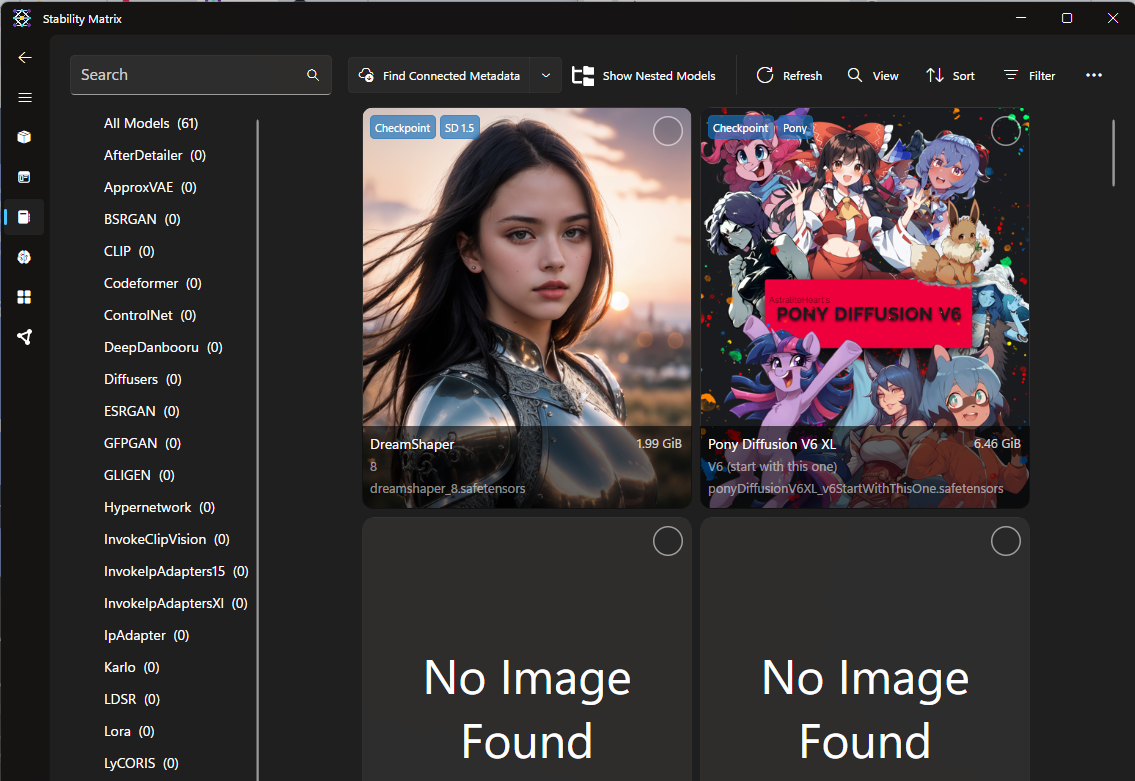Click the back arrow in sidebar

pos(25,57)
